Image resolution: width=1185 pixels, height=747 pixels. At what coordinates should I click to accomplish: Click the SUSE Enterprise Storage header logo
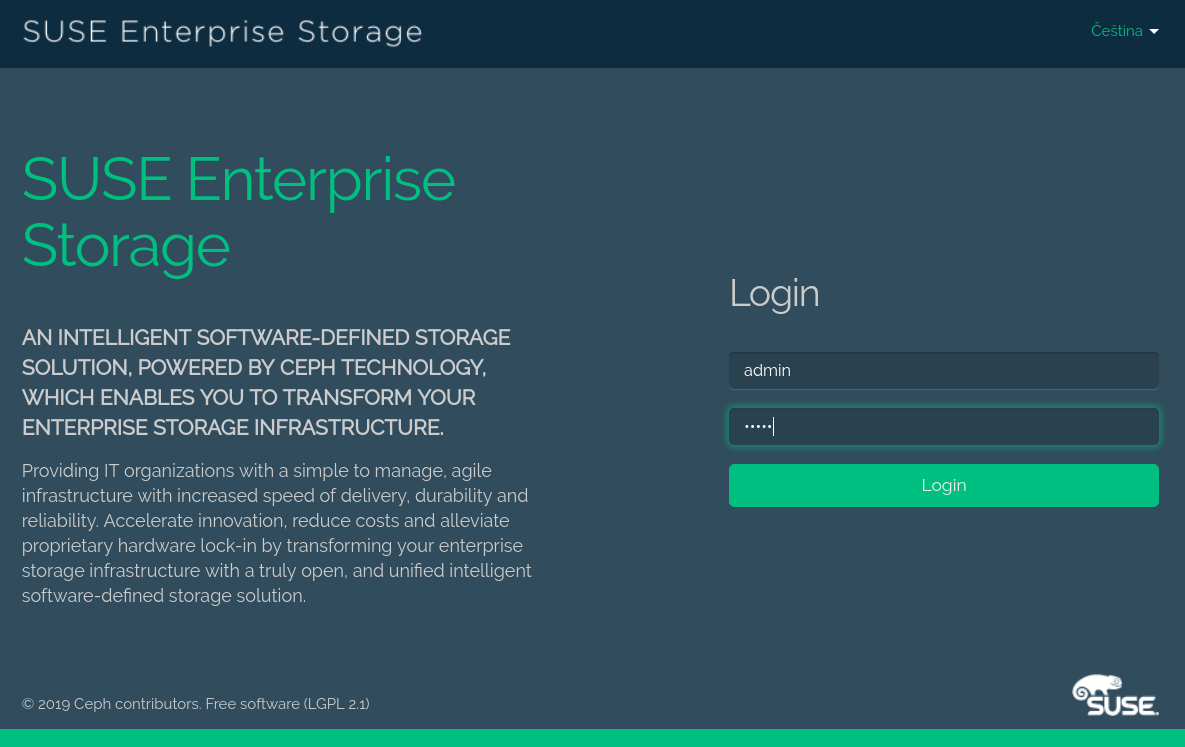(222, 32)
